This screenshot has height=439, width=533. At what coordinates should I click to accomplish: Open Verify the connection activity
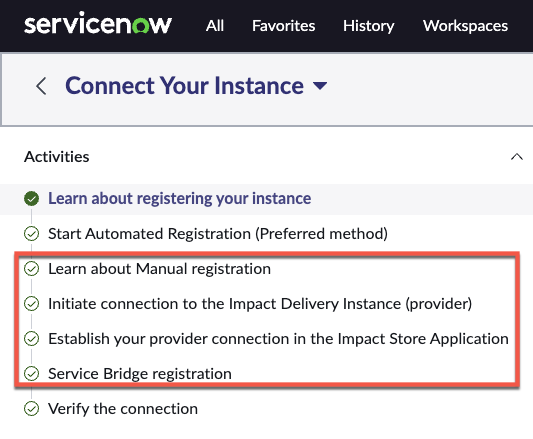coord(123,409)
